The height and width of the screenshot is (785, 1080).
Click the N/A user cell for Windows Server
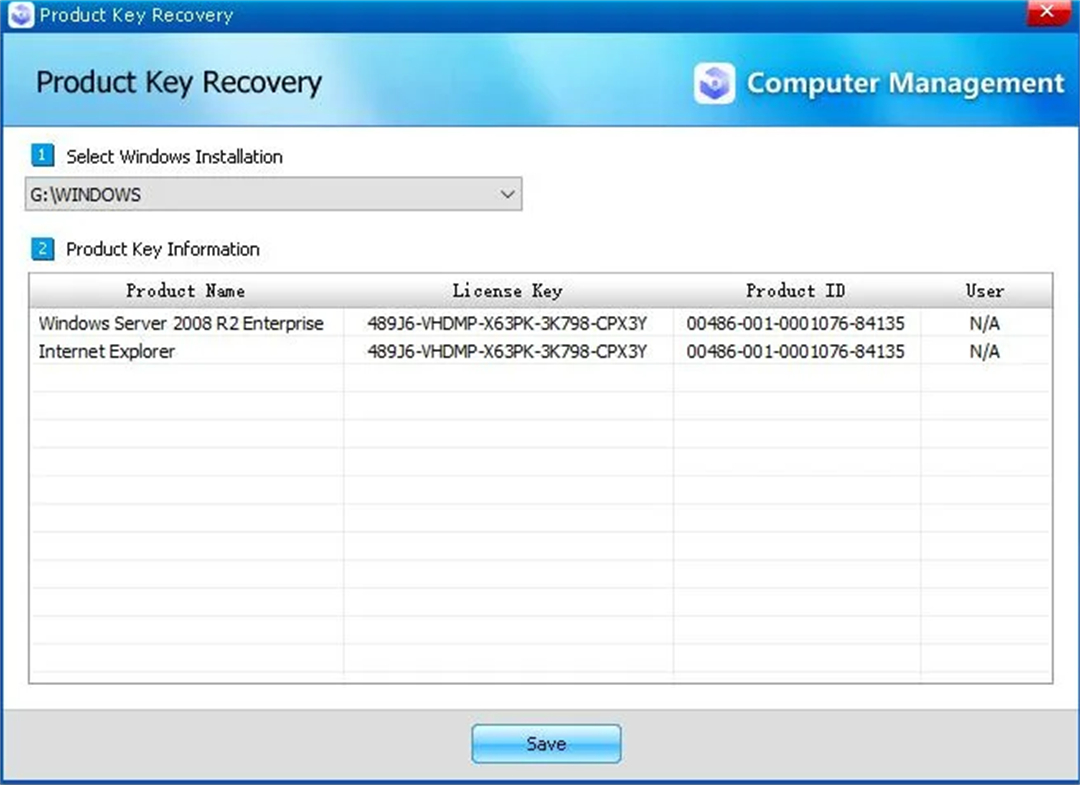[x=984, y=324]
